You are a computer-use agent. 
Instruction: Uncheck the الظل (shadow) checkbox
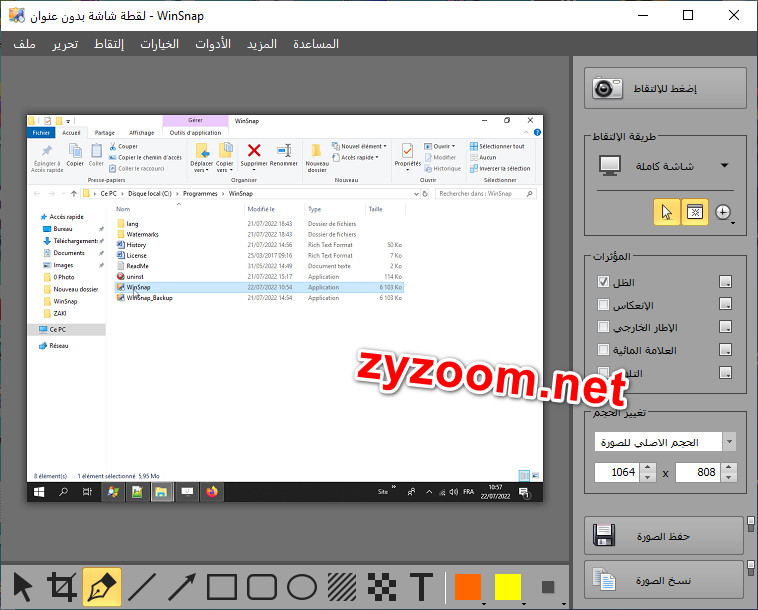click(603, 281)
